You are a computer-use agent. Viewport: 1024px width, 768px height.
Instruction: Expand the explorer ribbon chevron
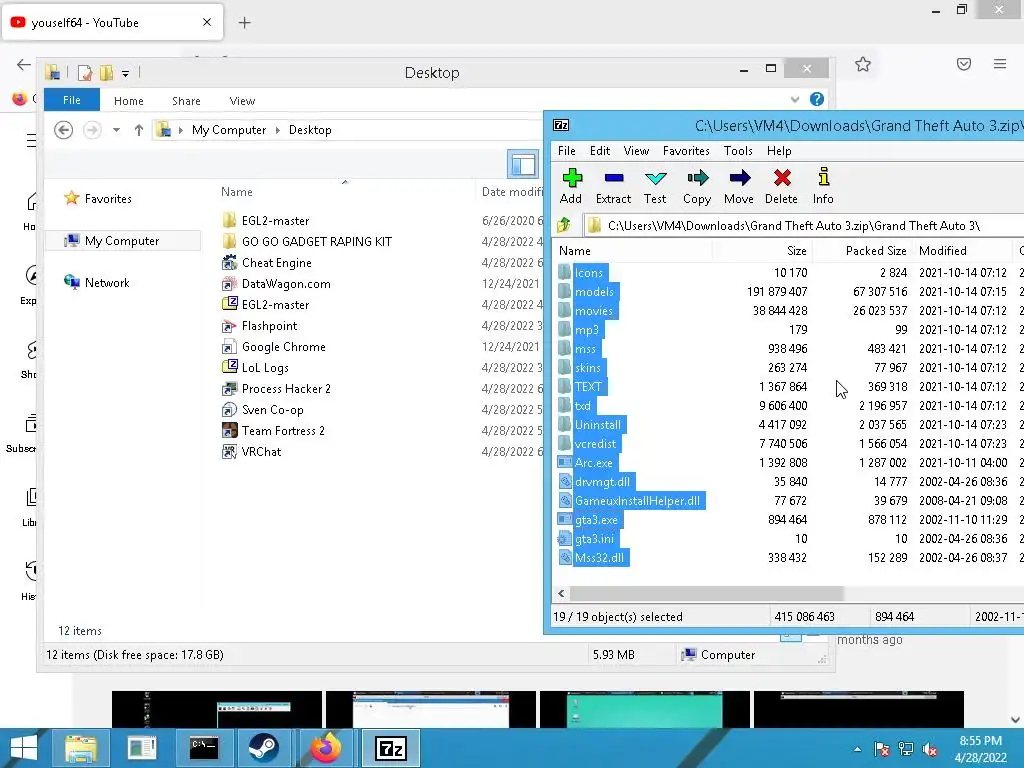click(x=795, y=99)
